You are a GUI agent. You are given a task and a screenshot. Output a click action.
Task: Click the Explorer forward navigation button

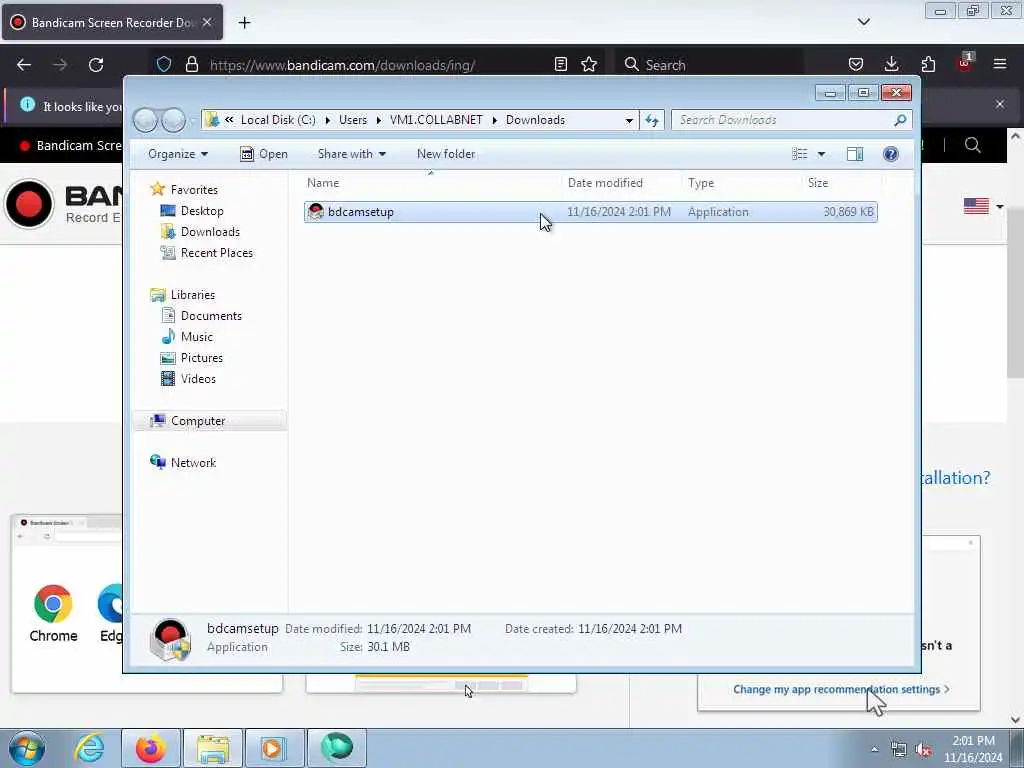(173, 120)
